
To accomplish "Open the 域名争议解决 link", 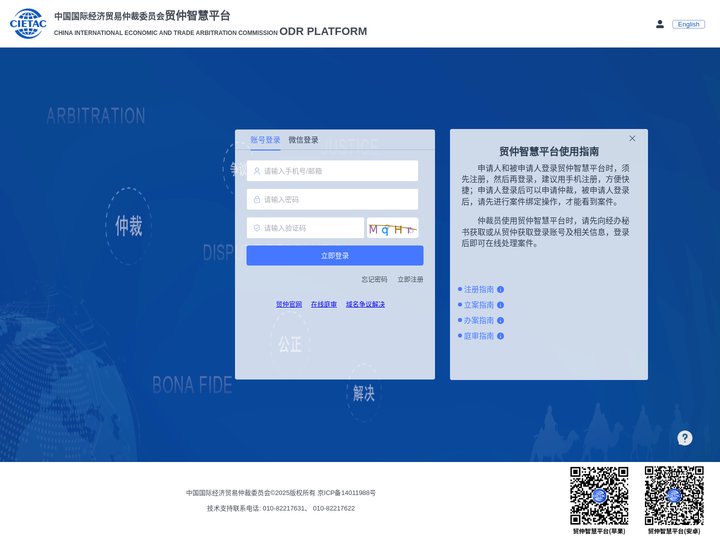I will coord(366,304).
